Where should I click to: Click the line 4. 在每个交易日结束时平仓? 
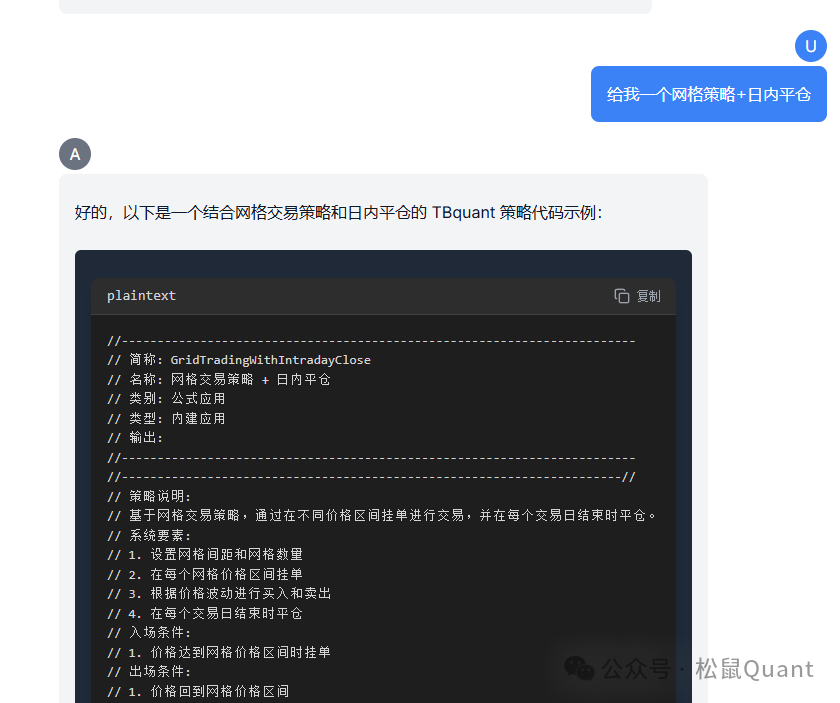pyautogui.click(x=205, y=614)
